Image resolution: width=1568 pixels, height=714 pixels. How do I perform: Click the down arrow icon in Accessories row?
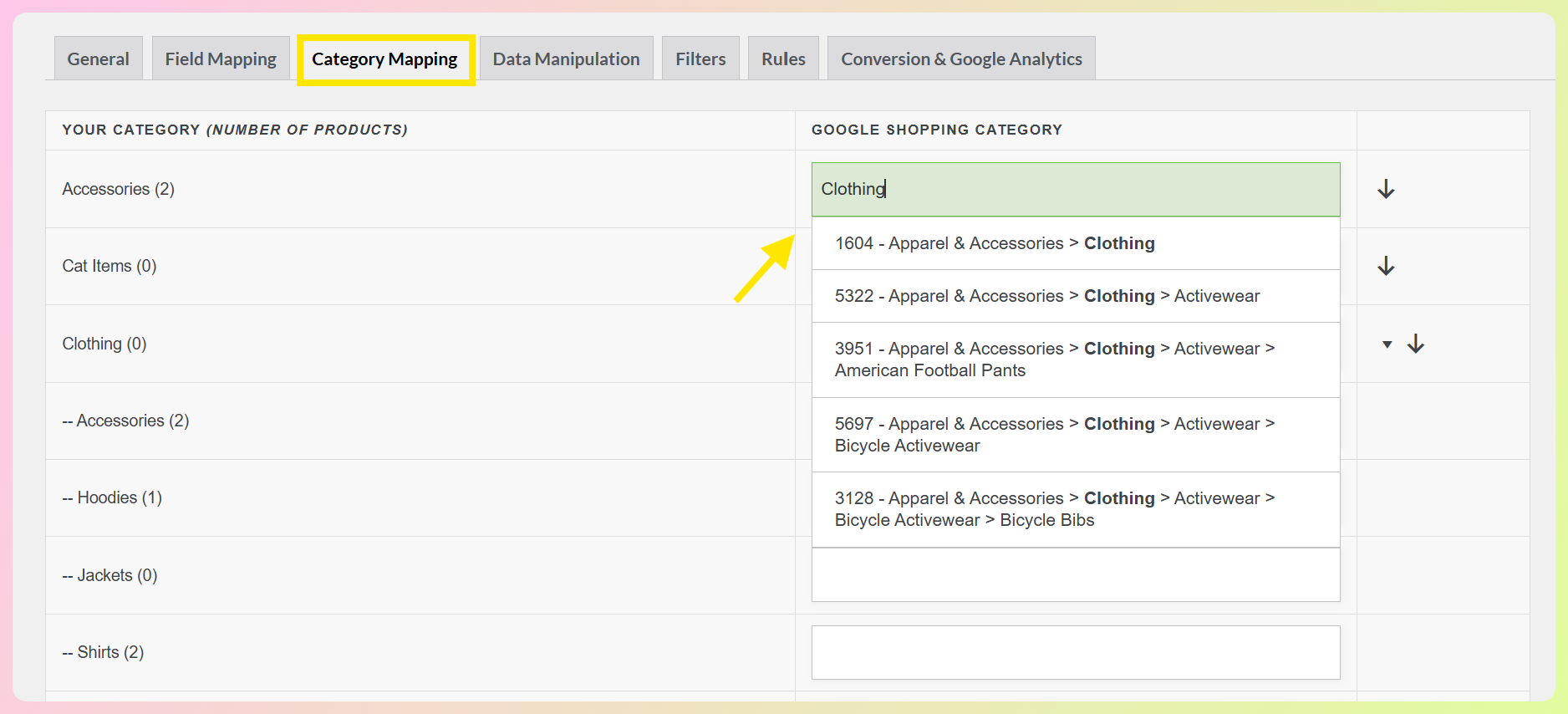1386,189
